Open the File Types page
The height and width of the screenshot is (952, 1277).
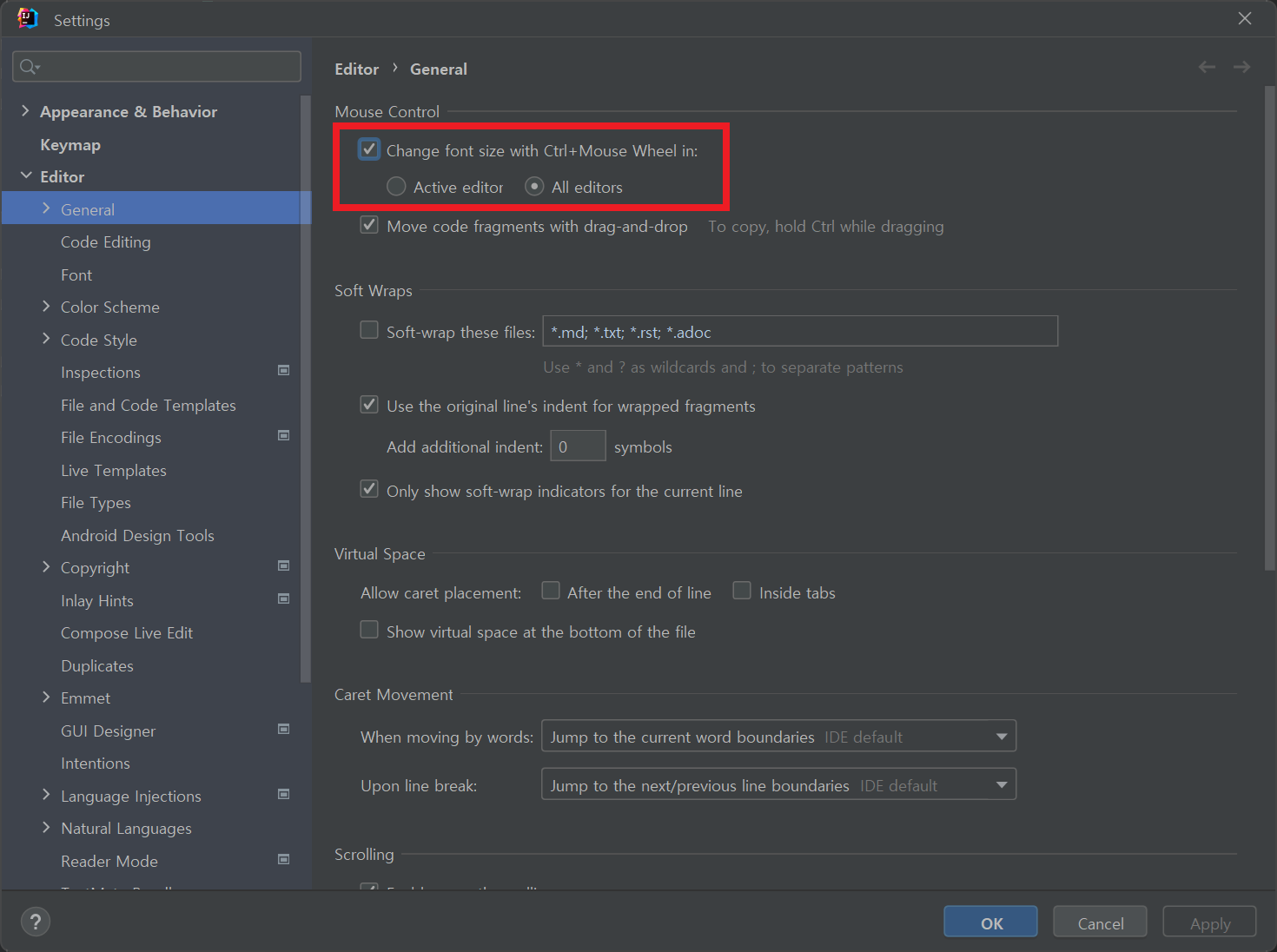[96, 503]
